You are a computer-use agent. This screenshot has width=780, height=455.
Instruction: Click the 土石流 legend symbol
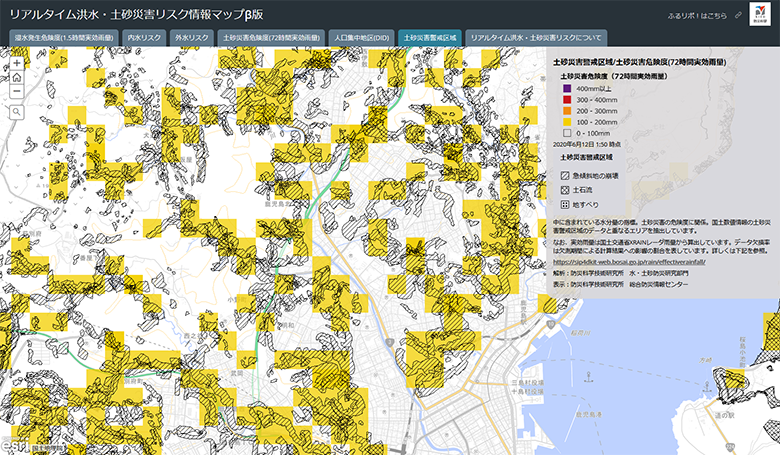(566, 189)
